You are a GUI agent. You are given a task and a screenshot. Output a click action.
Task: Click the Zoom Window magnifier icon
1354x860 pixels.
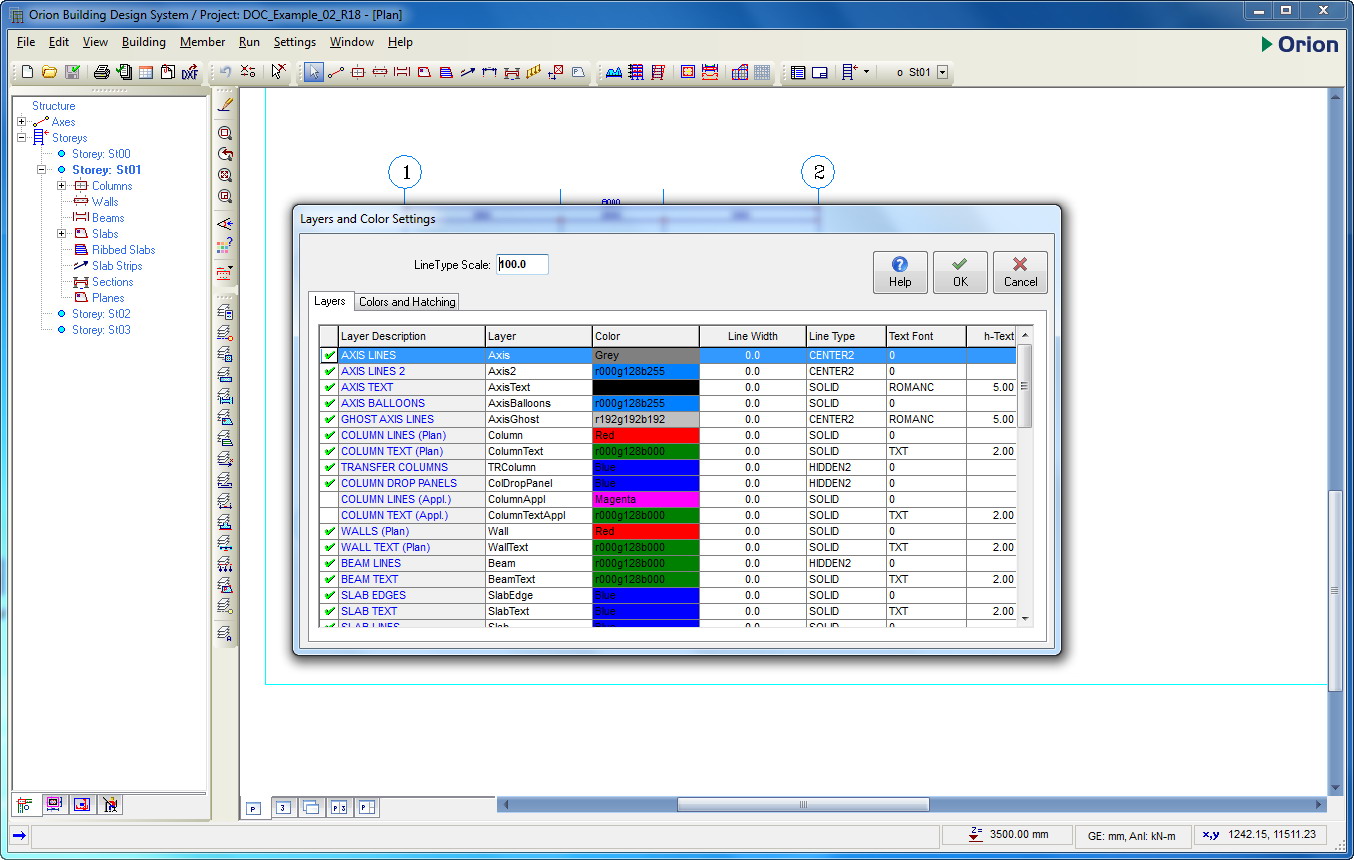tap(225, 133)
